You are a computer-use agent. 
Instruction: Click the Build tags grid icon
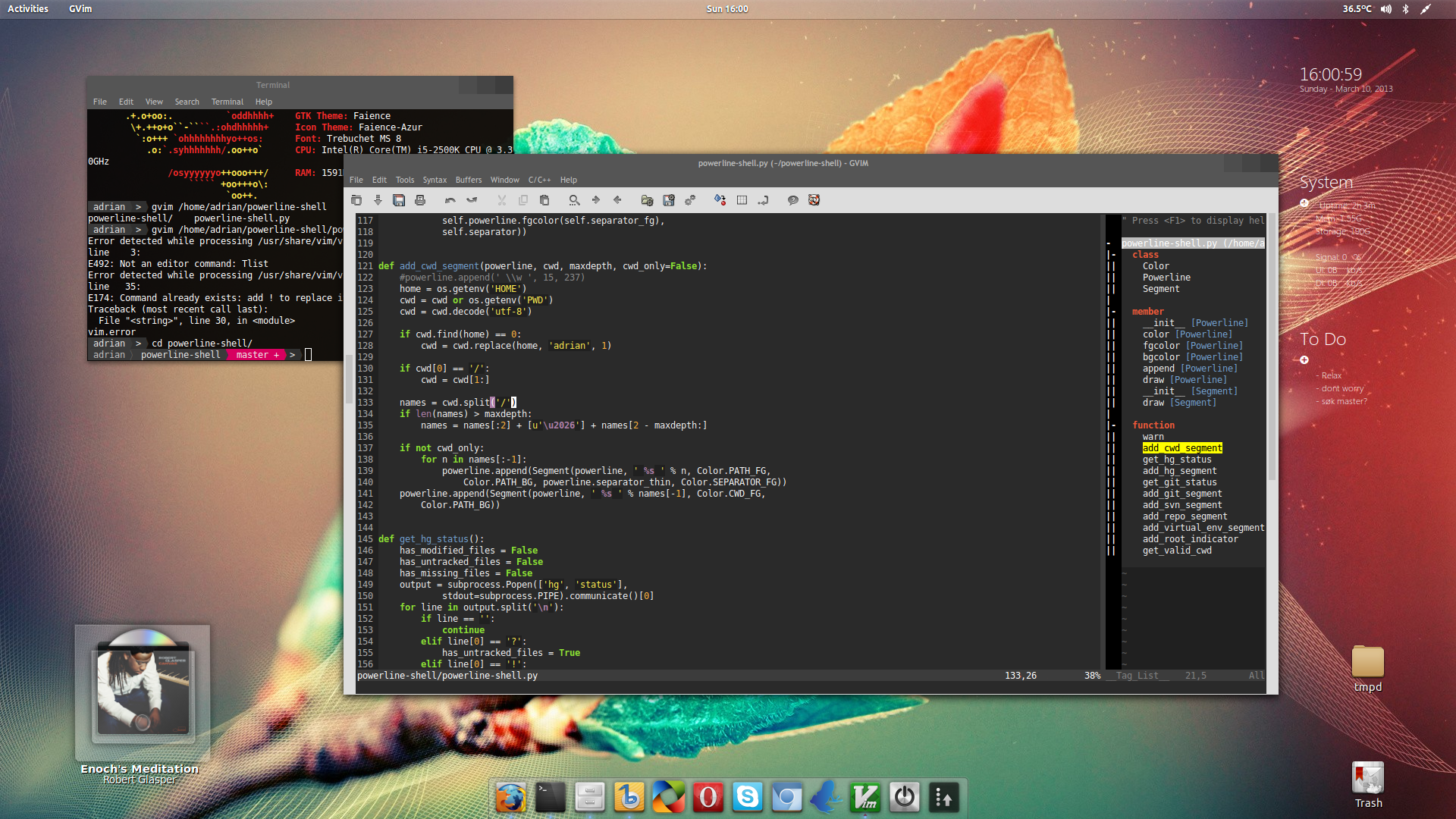742,200
